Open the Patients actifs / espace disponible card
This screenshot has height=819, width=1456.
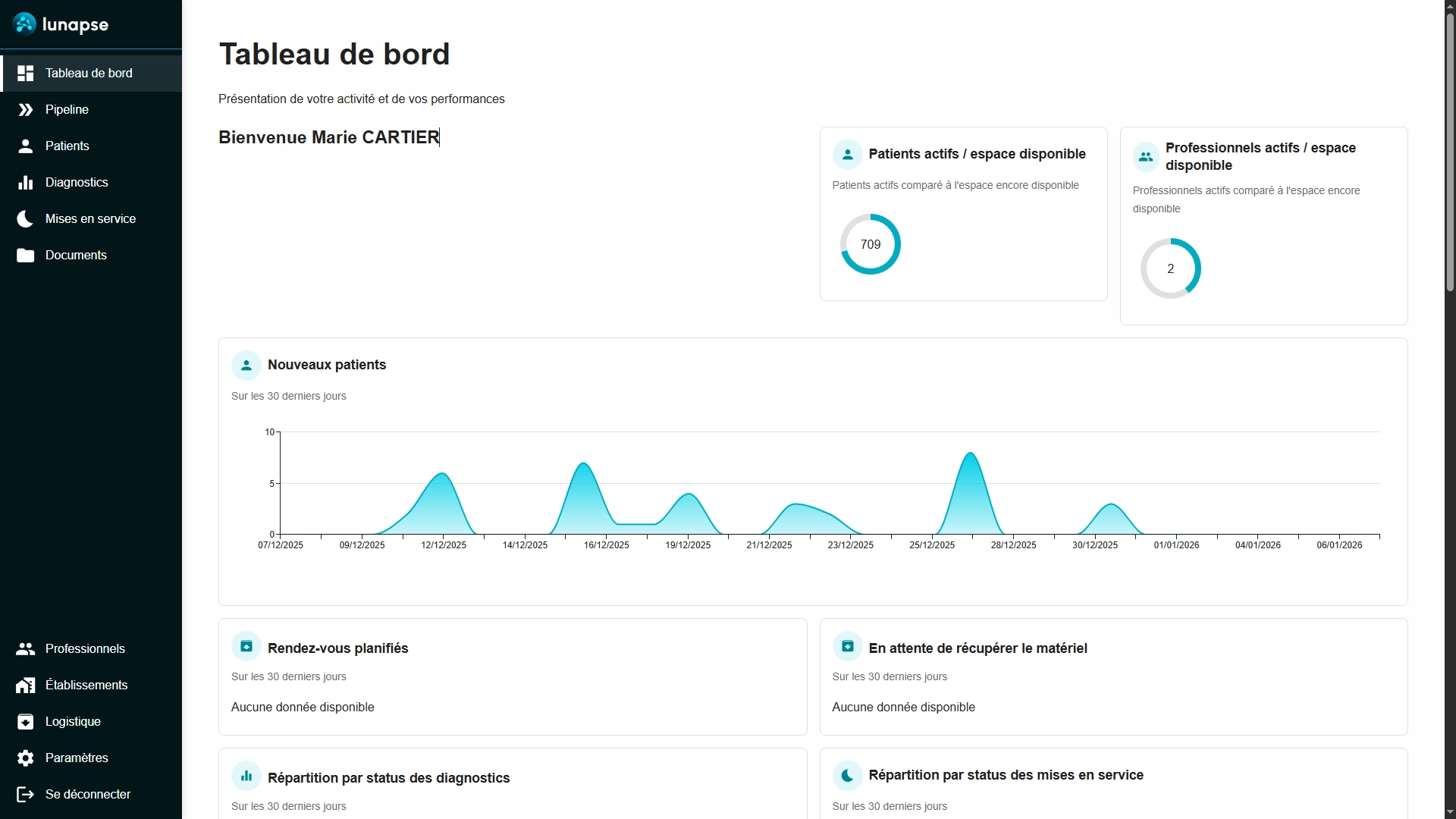(963, 214)
